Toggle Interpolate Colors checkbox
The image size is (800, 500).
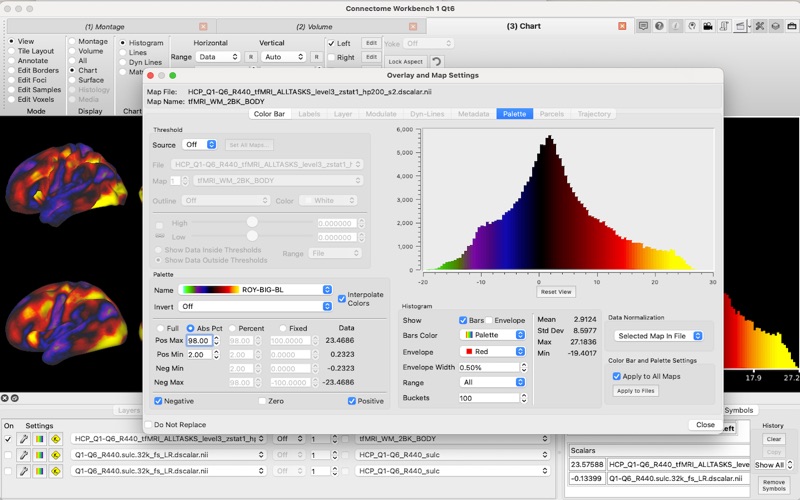pyautogui.click(x=342, y=298)
